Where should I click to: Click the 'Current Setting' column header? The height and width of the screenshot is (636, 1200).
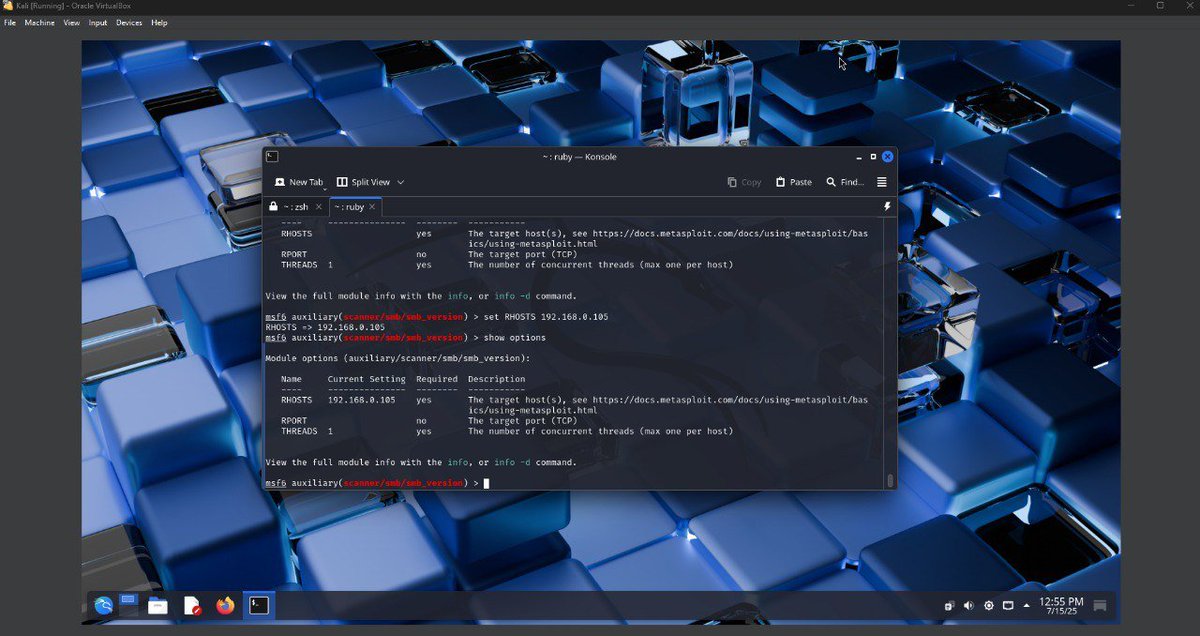367,379
